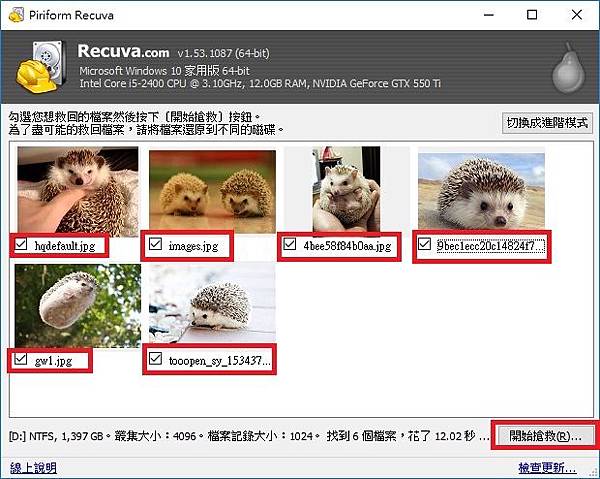
Task: Click the Piriform pear logo icon
Action: coord(569,68)
